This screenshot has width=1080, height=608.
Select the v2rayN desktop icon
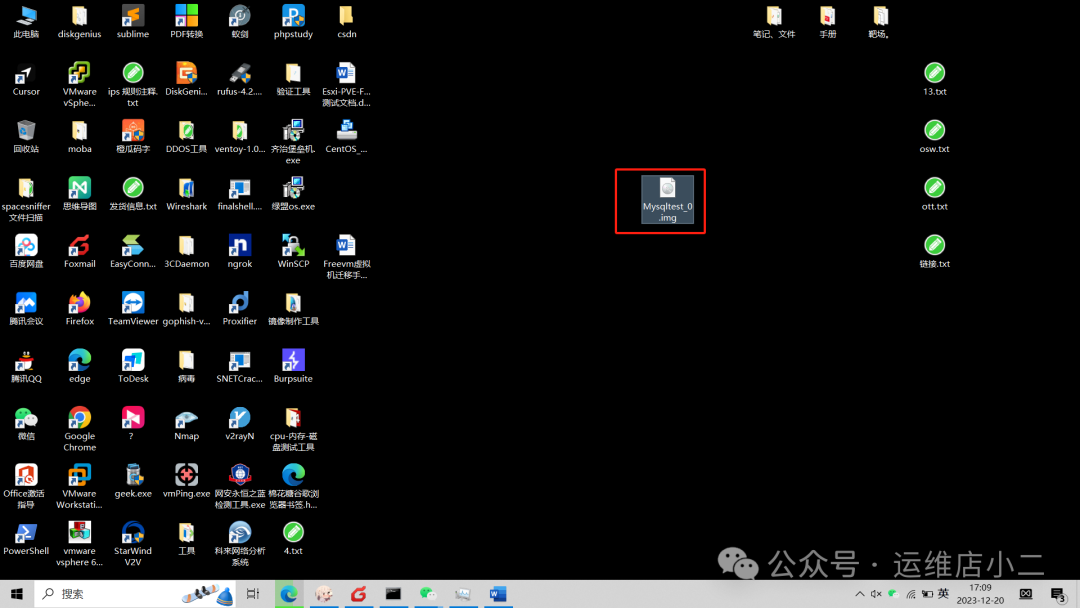(240, 423)
